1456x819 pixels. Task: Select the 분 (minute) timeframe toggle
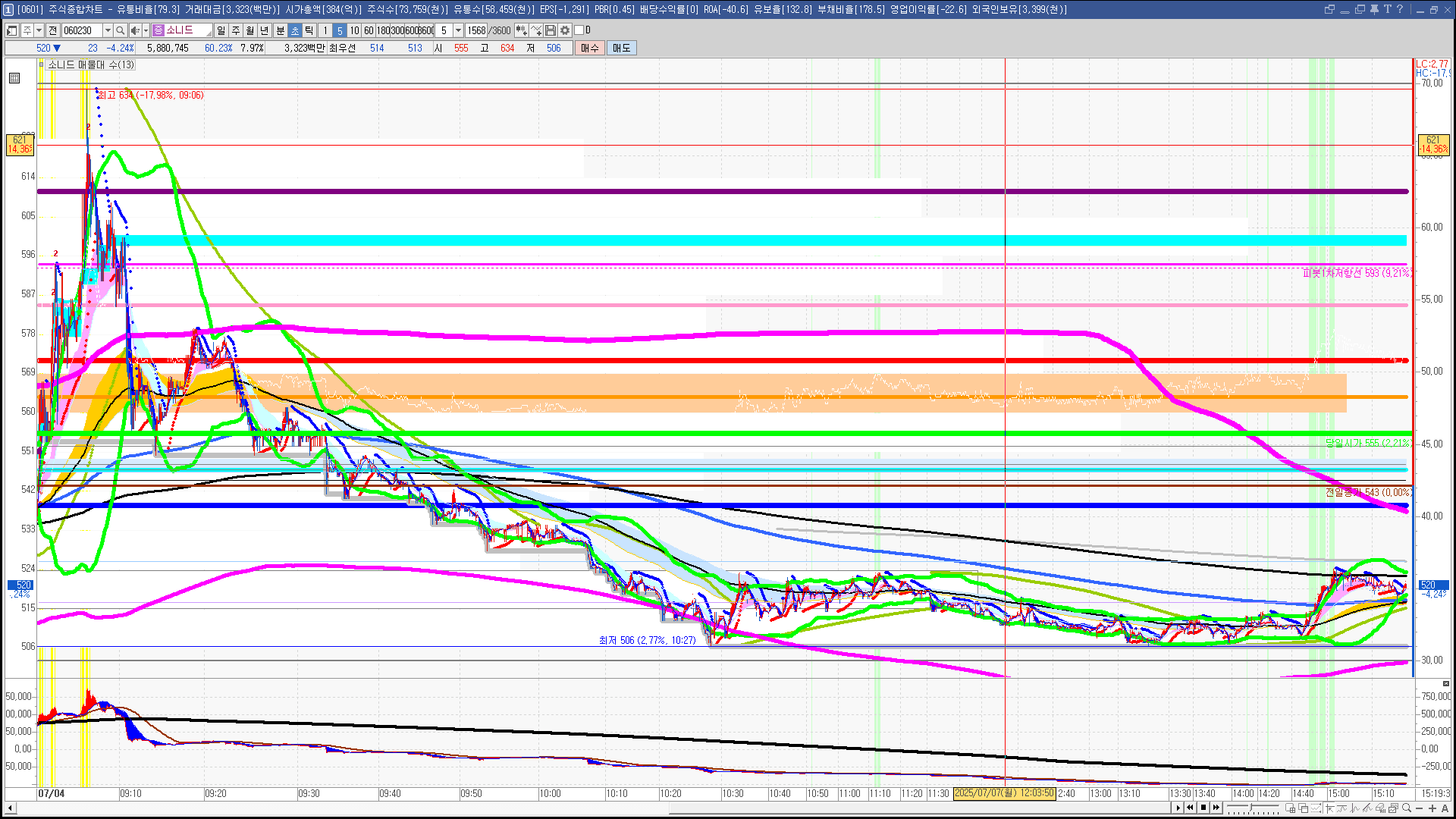click(x=280, y=30)
